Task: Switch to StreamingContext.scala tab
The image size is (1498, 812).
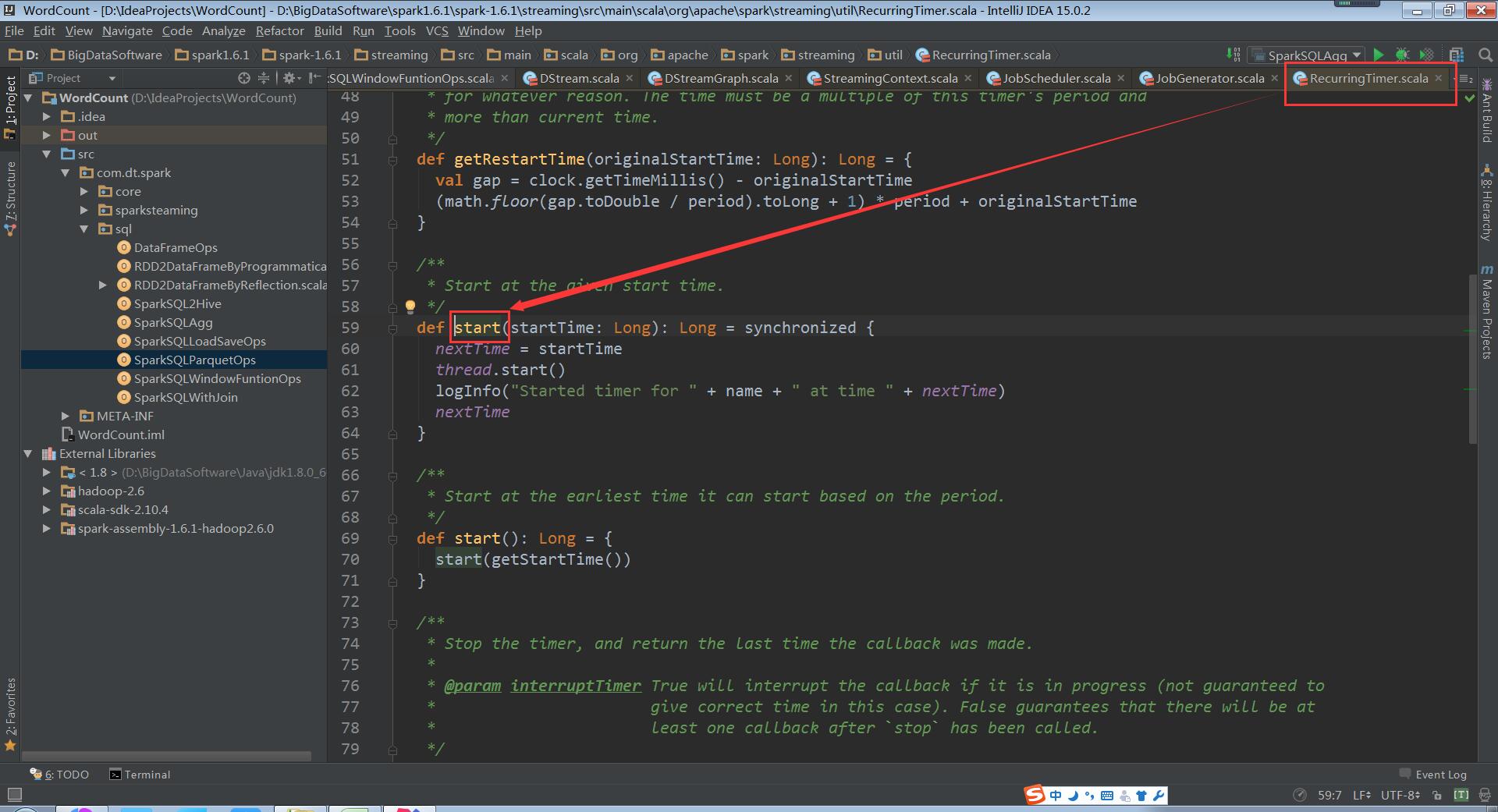Action: 890,78
